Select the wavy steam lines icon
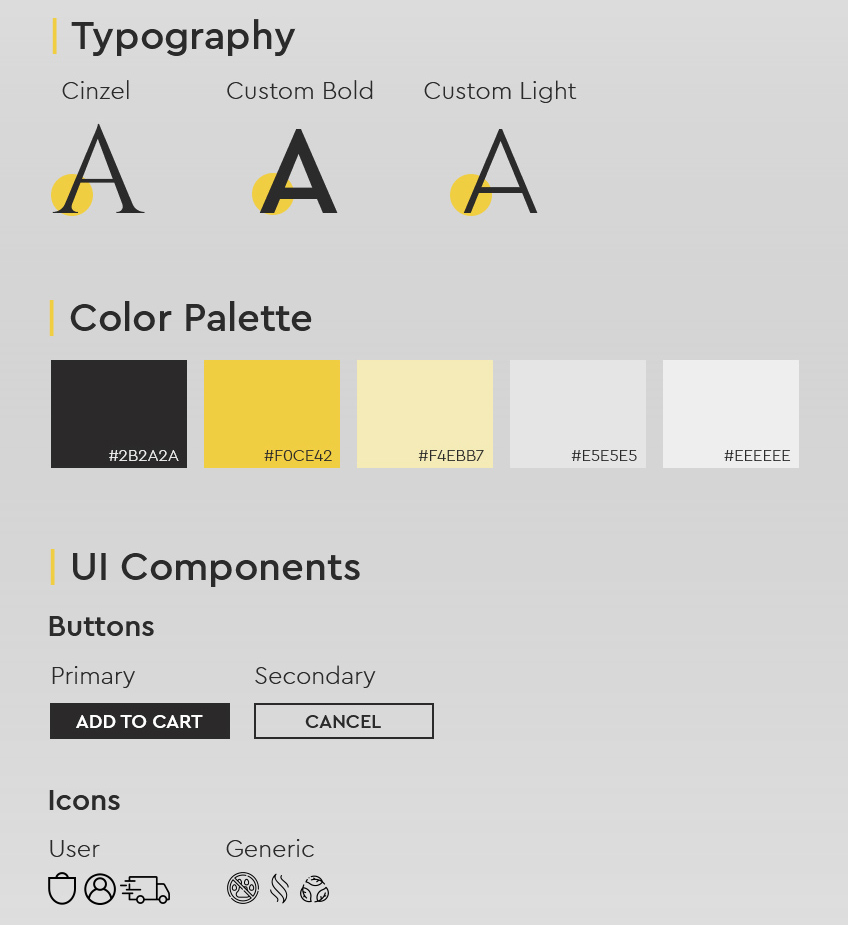Viewport: 848px width, 925px height. [x=279, y=888]
